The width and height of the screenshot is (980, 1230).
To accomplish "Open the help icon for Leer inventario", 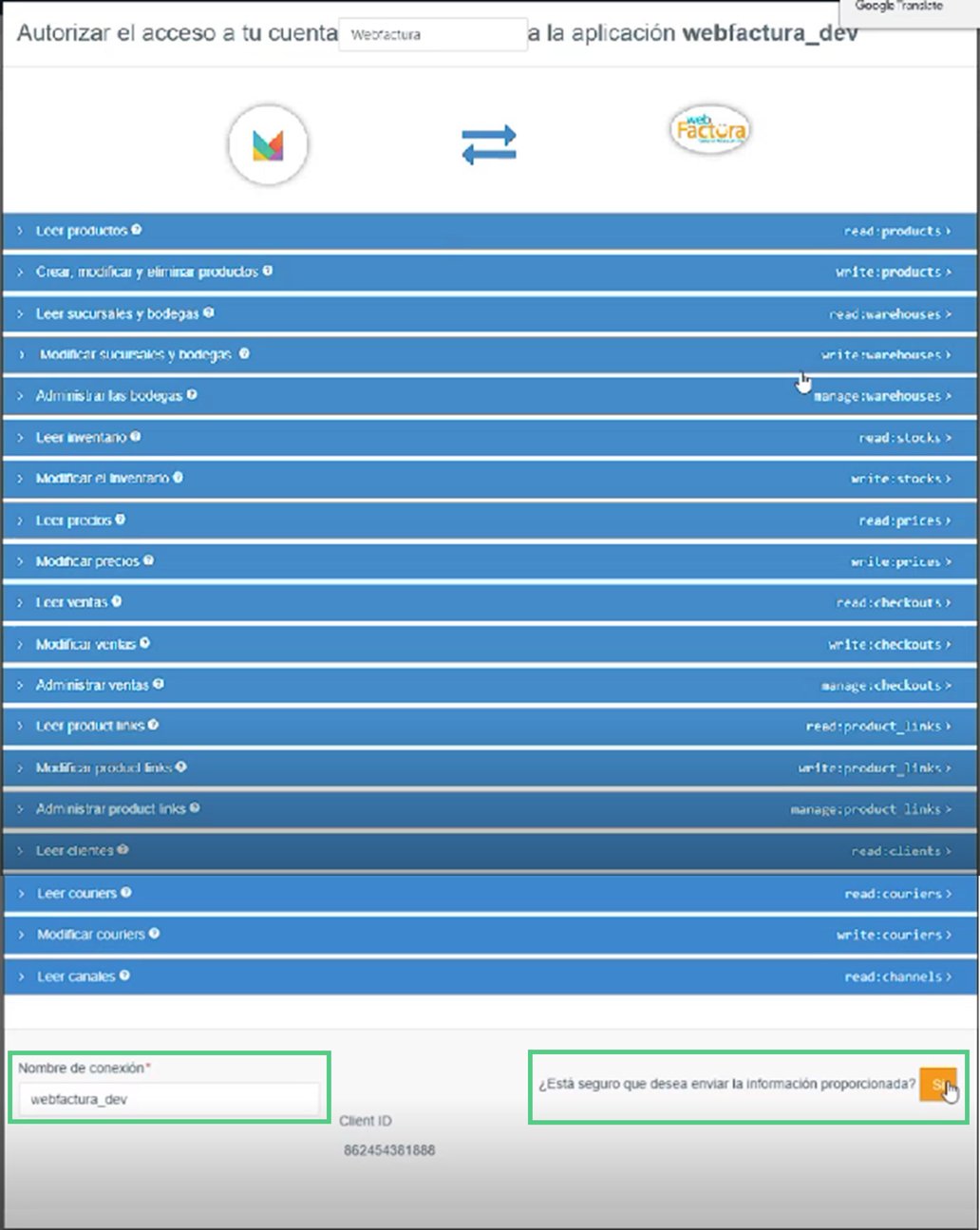I will pos(136,436).
